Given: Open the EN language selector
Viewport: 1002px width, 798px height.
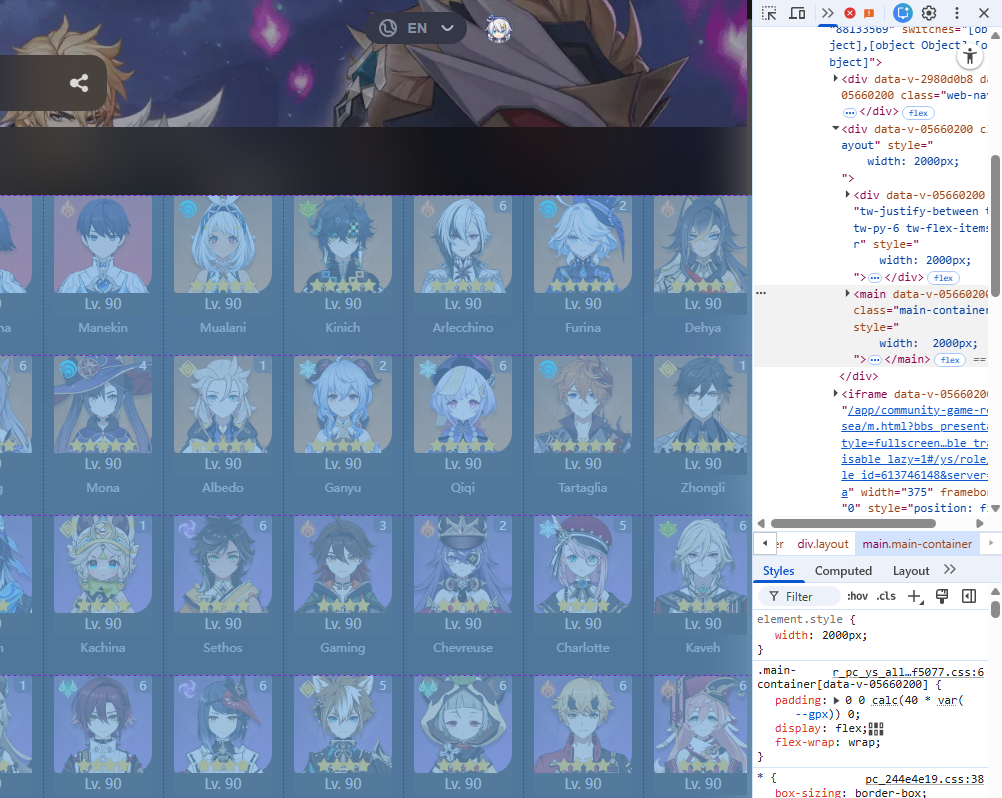Looking at the screenshot, I should pos(416,28).
